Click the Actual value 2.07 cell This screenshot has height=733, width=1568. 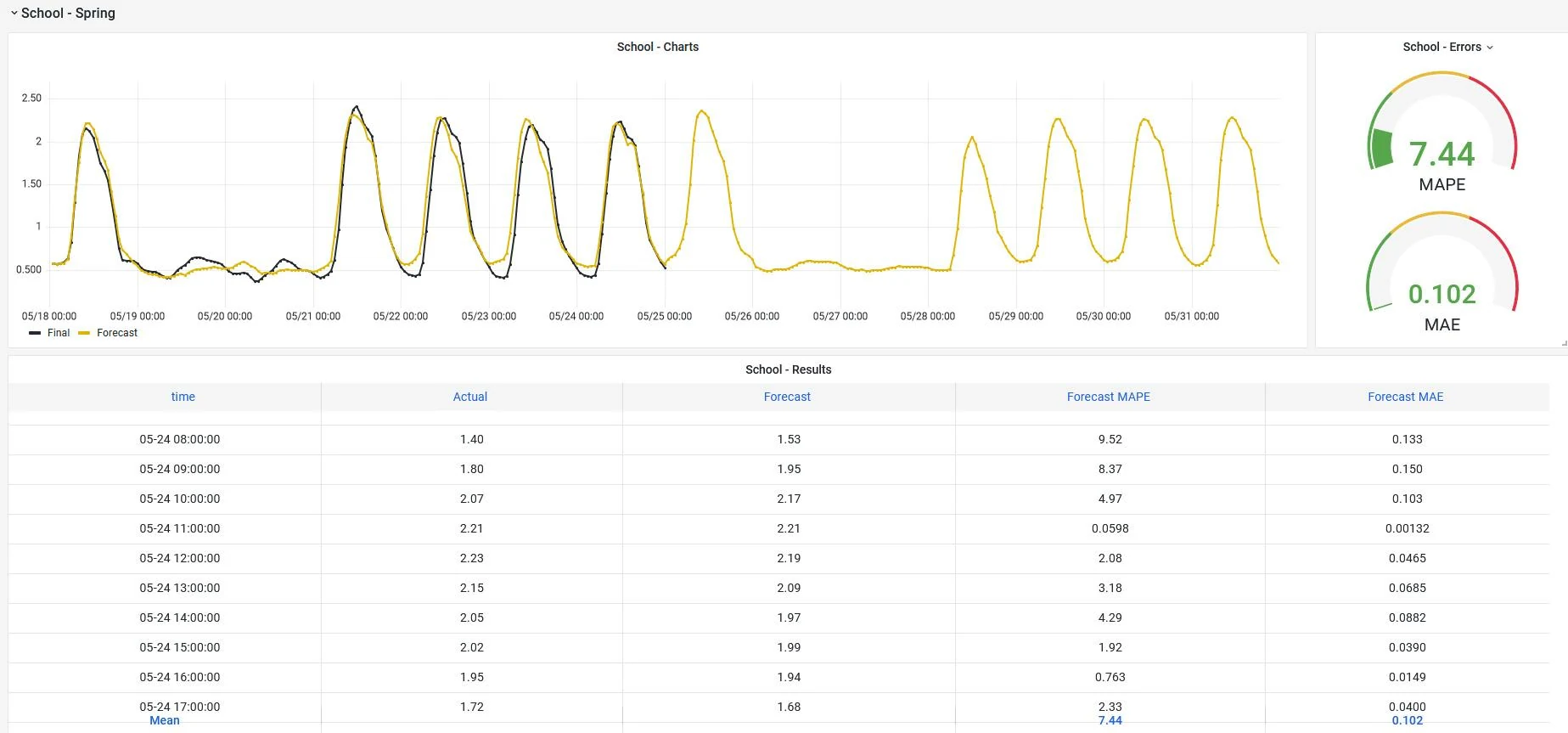pyautogui.click(x=472, y=499)
